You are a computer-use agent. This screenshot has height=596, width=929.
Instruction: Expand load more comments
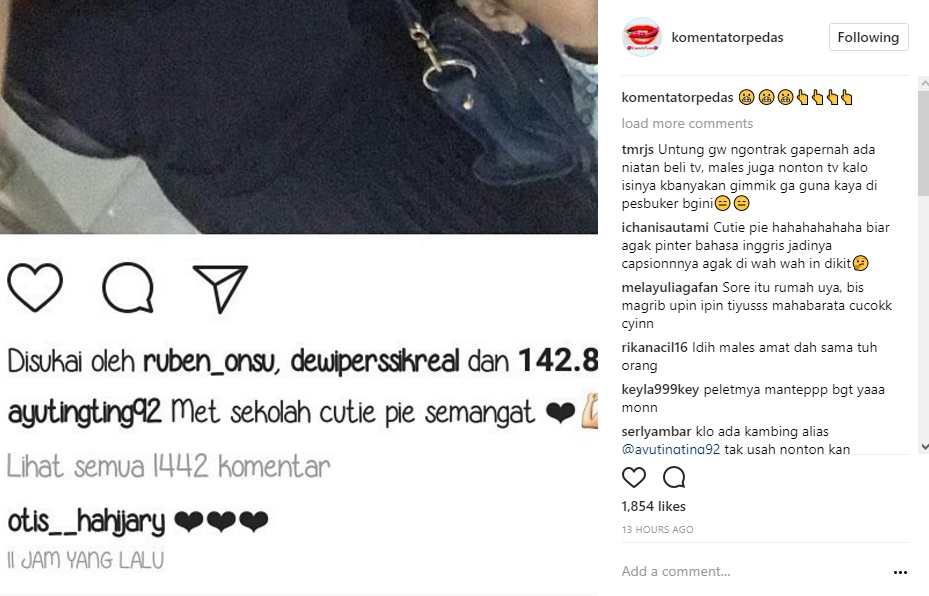coord(687,123)
